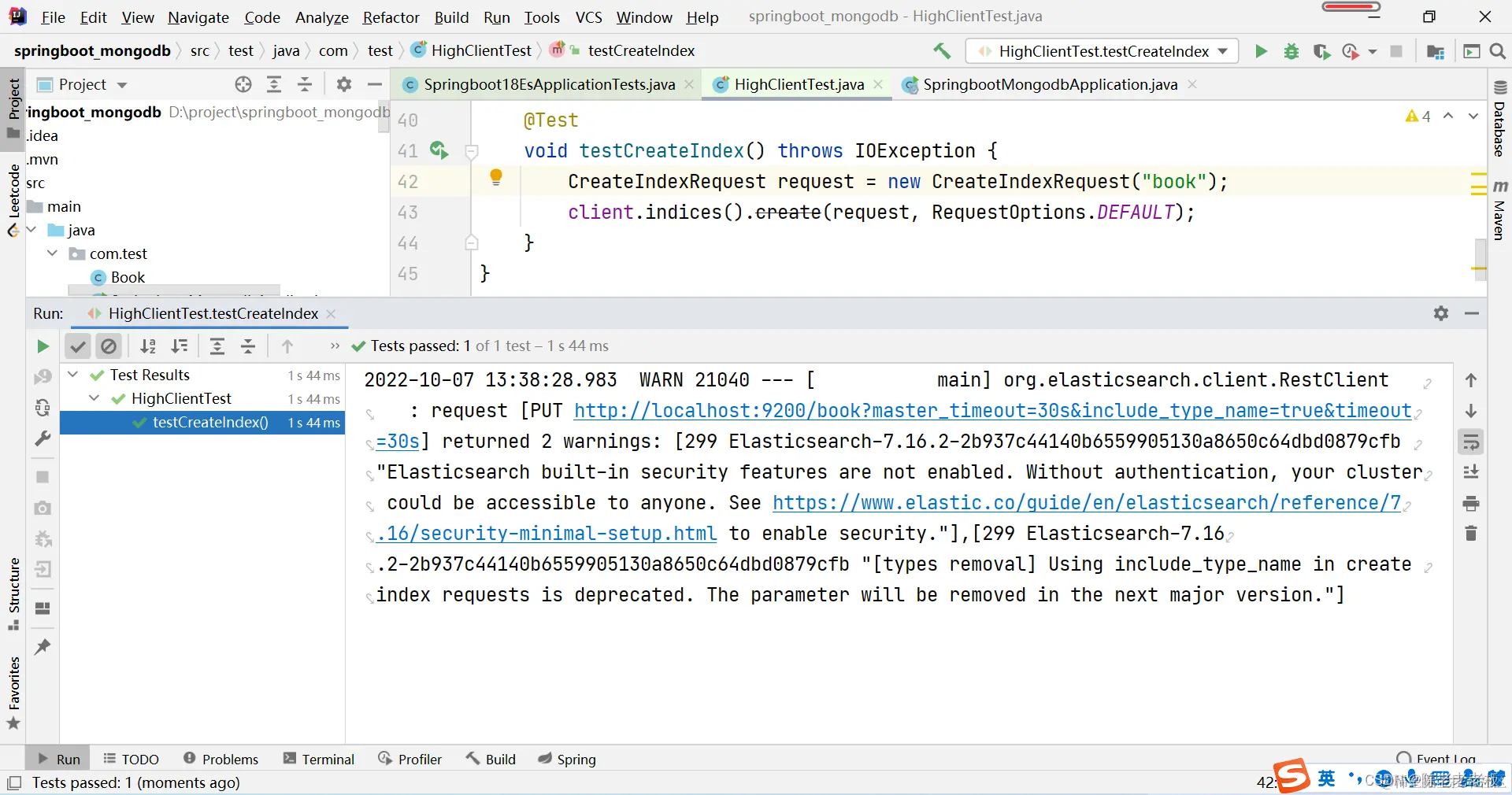This screenshot has width=1512, height=795.
Task: Open the Refactor menu
Action: [391, 17]
